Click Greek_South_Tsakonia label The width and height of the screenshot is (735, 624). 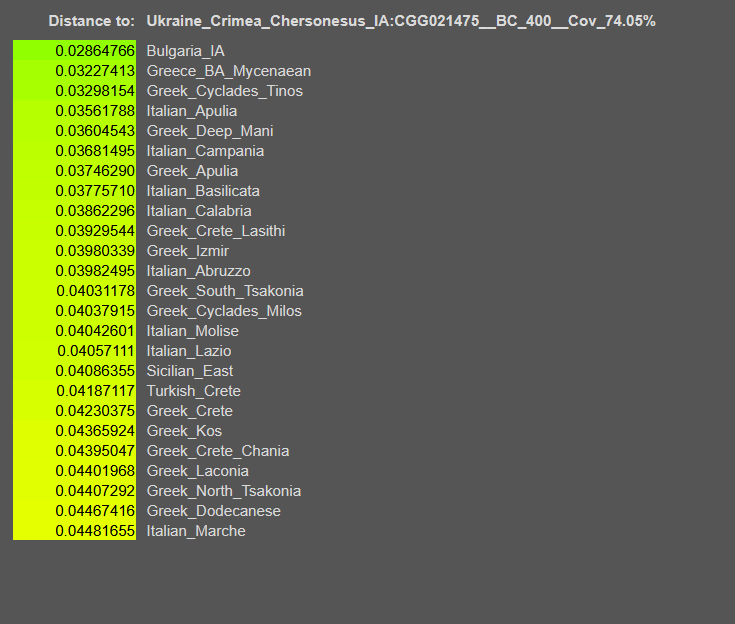click(x=225, y=291)
